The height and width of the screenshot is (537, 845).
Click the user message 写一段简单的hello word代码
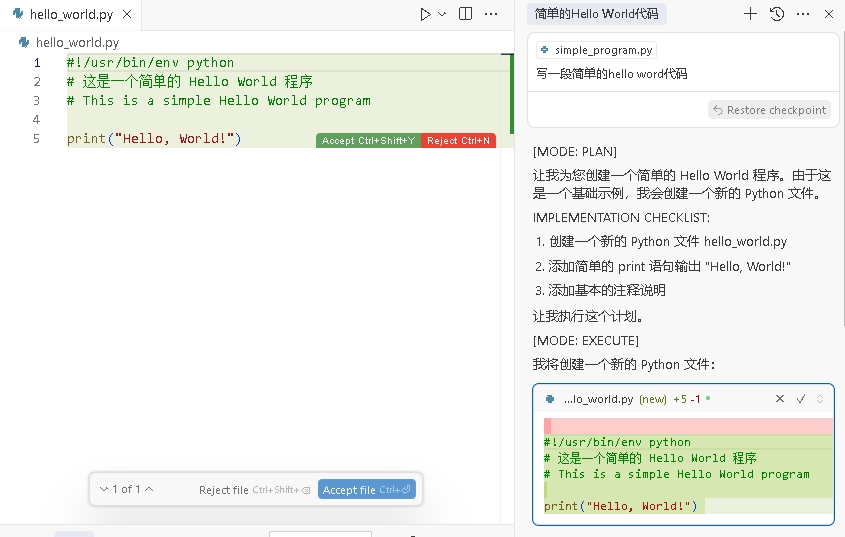tap(612, 74)
